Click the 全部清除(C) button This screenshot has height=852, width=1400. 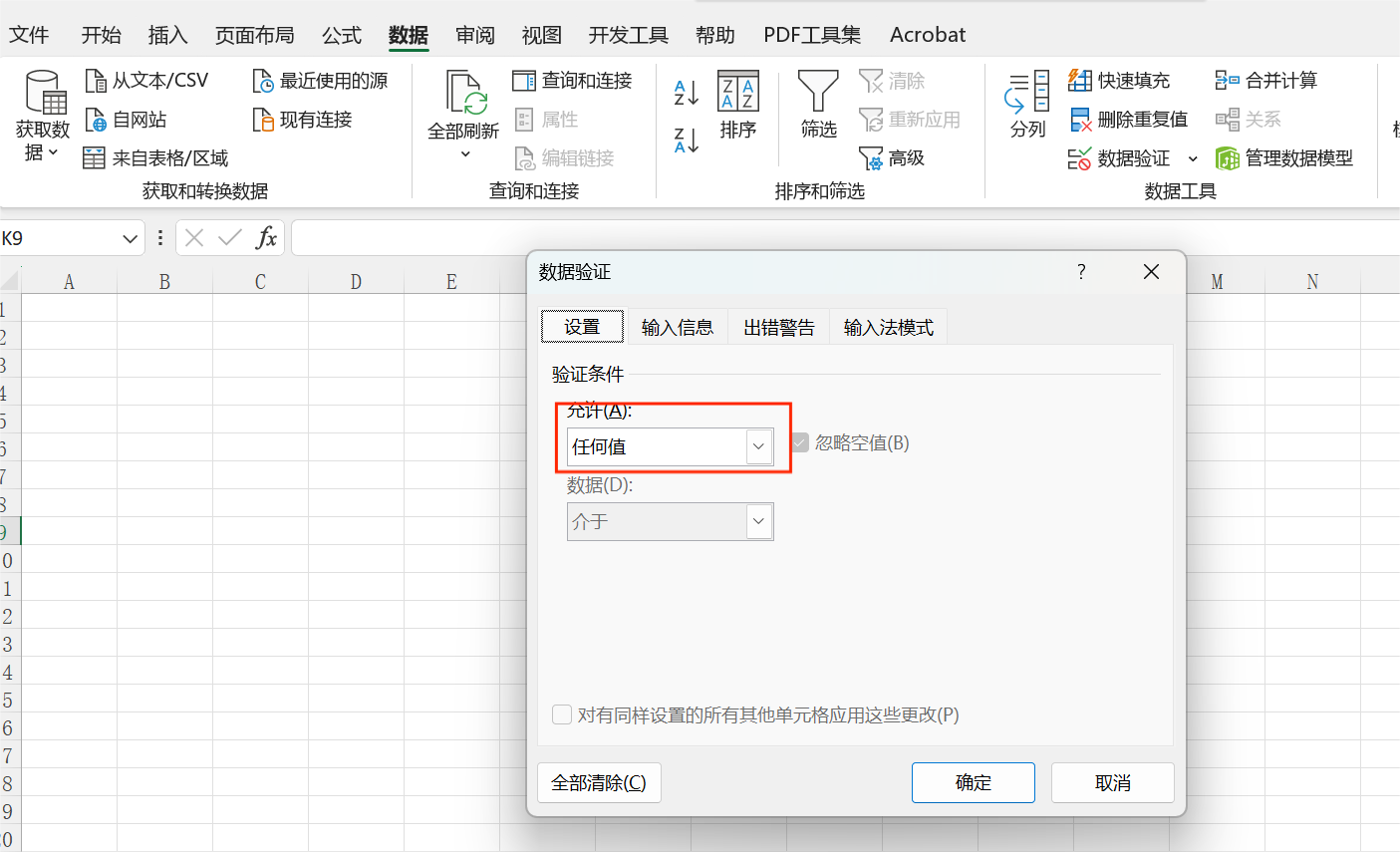[599, 783]
